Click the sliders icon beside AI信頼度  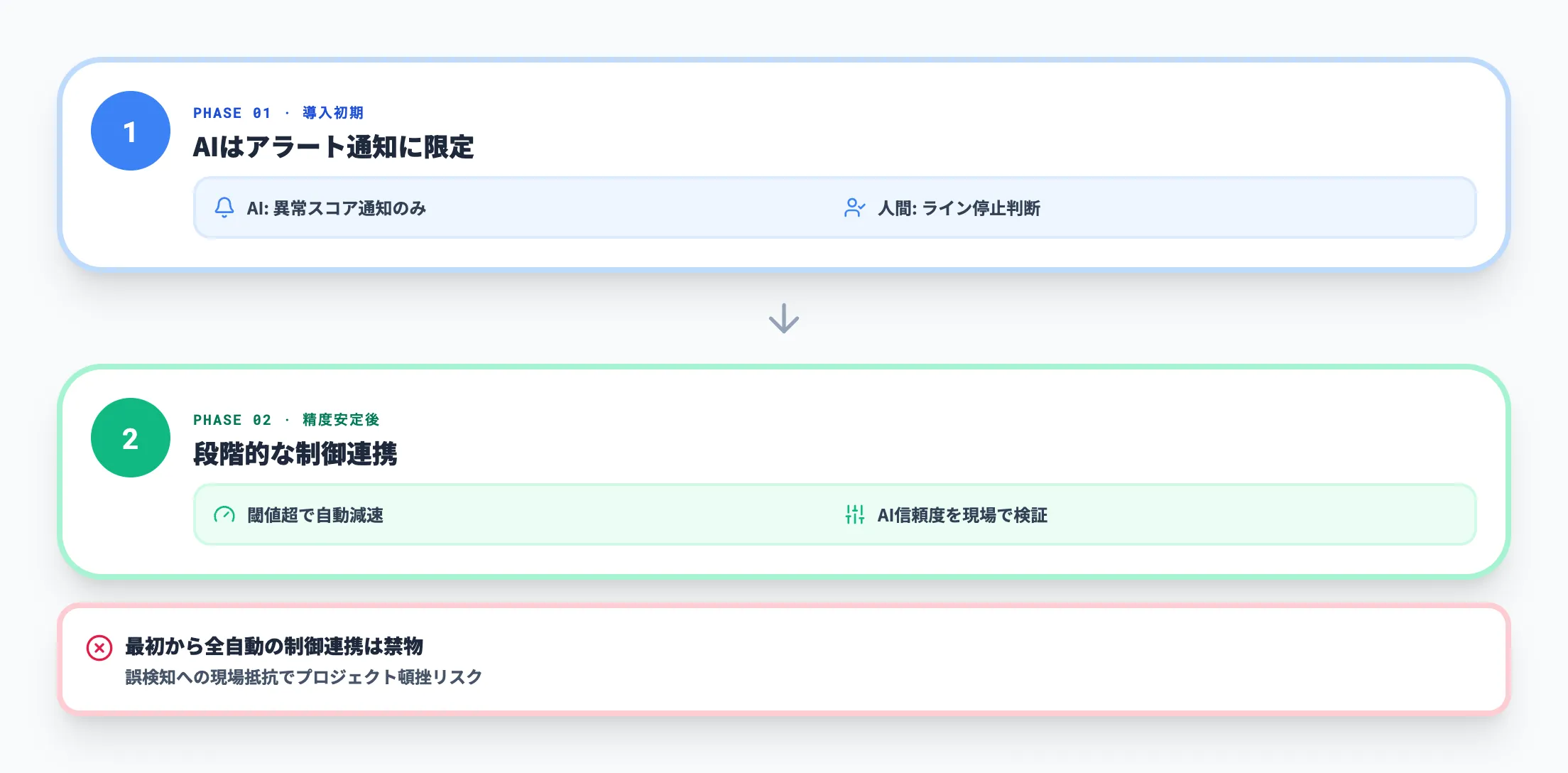click(854, 514)
